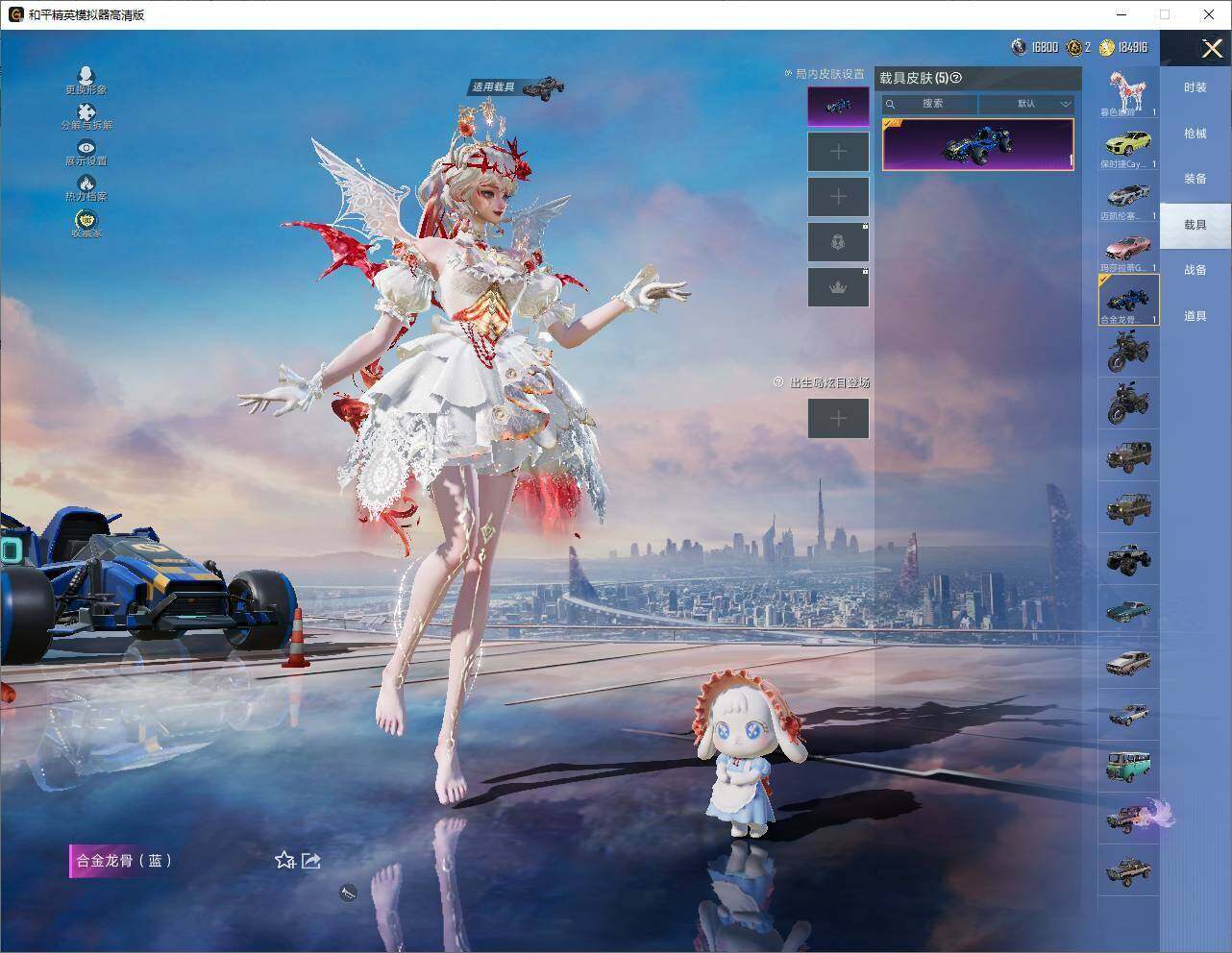Click the link icon beside 局内皮肤设置

coord(788,73)
